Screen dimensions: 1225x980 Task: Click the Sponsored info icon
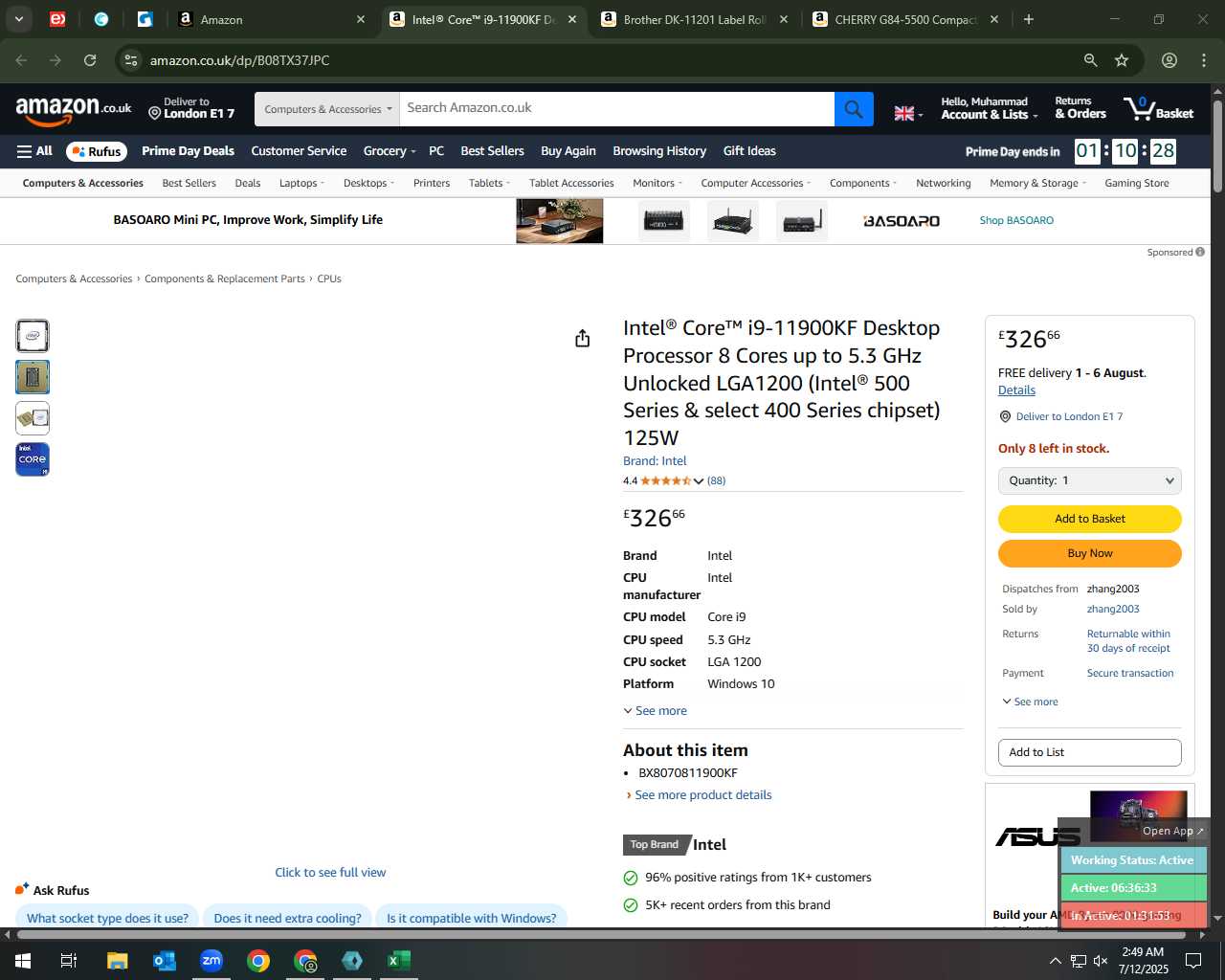pos(1200,253)
